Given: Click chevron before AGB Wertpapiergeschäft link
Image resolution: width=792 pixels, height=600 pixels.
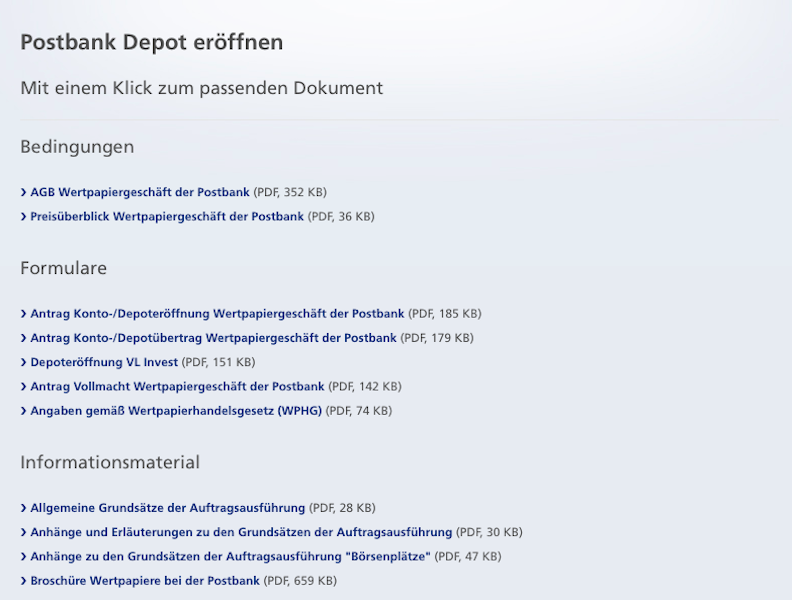Looking at the screenshot, I should (23, 192).
